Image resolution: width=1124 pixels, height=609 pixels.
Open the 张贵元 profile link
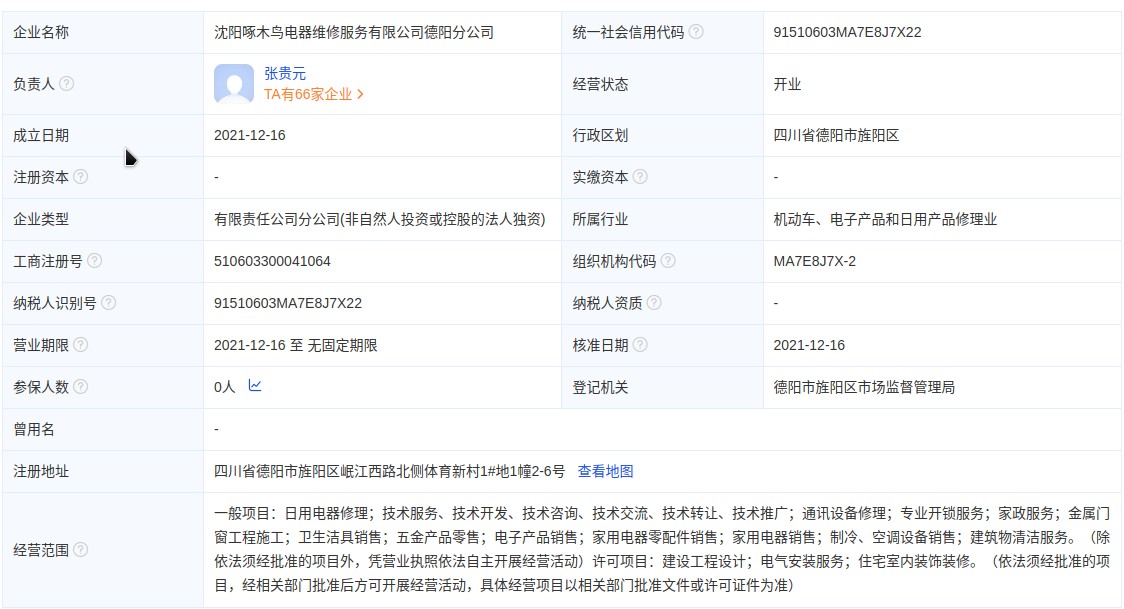[x=285, y=74]
